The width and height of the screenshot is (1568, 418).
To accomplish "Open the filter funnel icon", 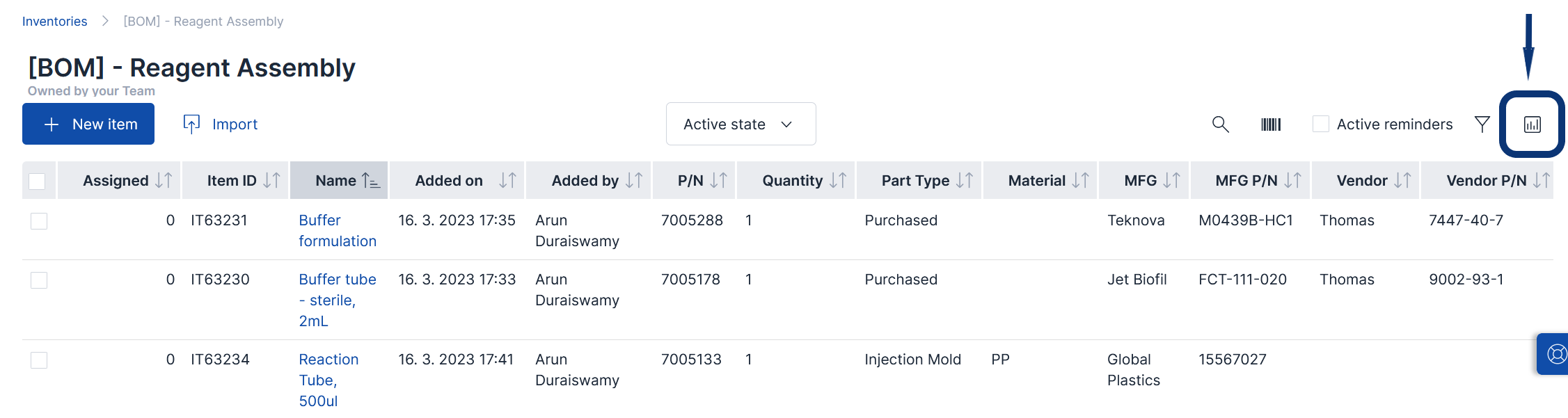I will (1482, 124).
